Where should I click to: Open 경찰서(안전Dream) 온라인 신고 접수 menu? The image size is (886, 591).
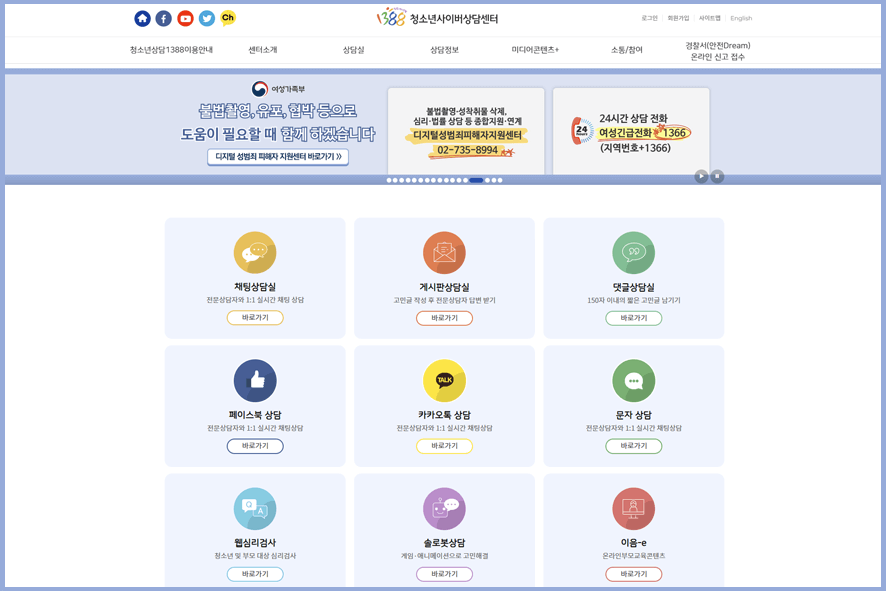coord(718,51)
